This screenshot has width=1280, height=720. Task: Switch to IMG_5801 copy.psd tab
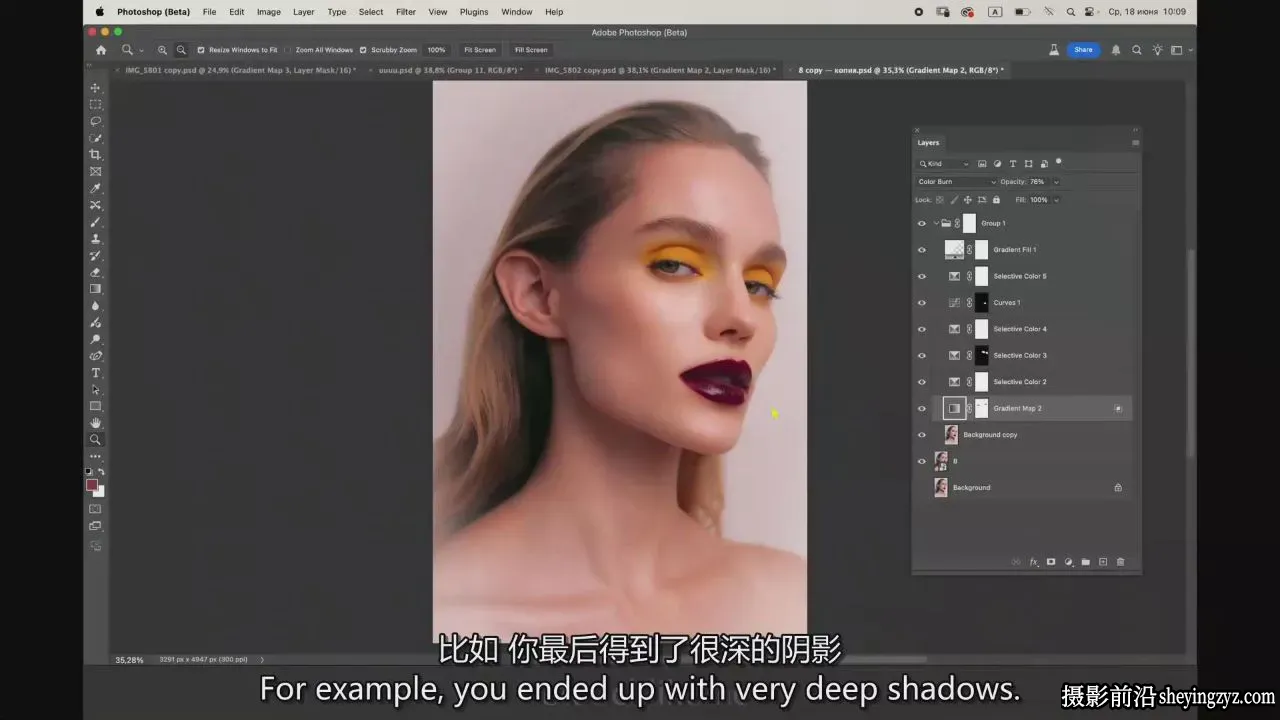pos(240,71)
